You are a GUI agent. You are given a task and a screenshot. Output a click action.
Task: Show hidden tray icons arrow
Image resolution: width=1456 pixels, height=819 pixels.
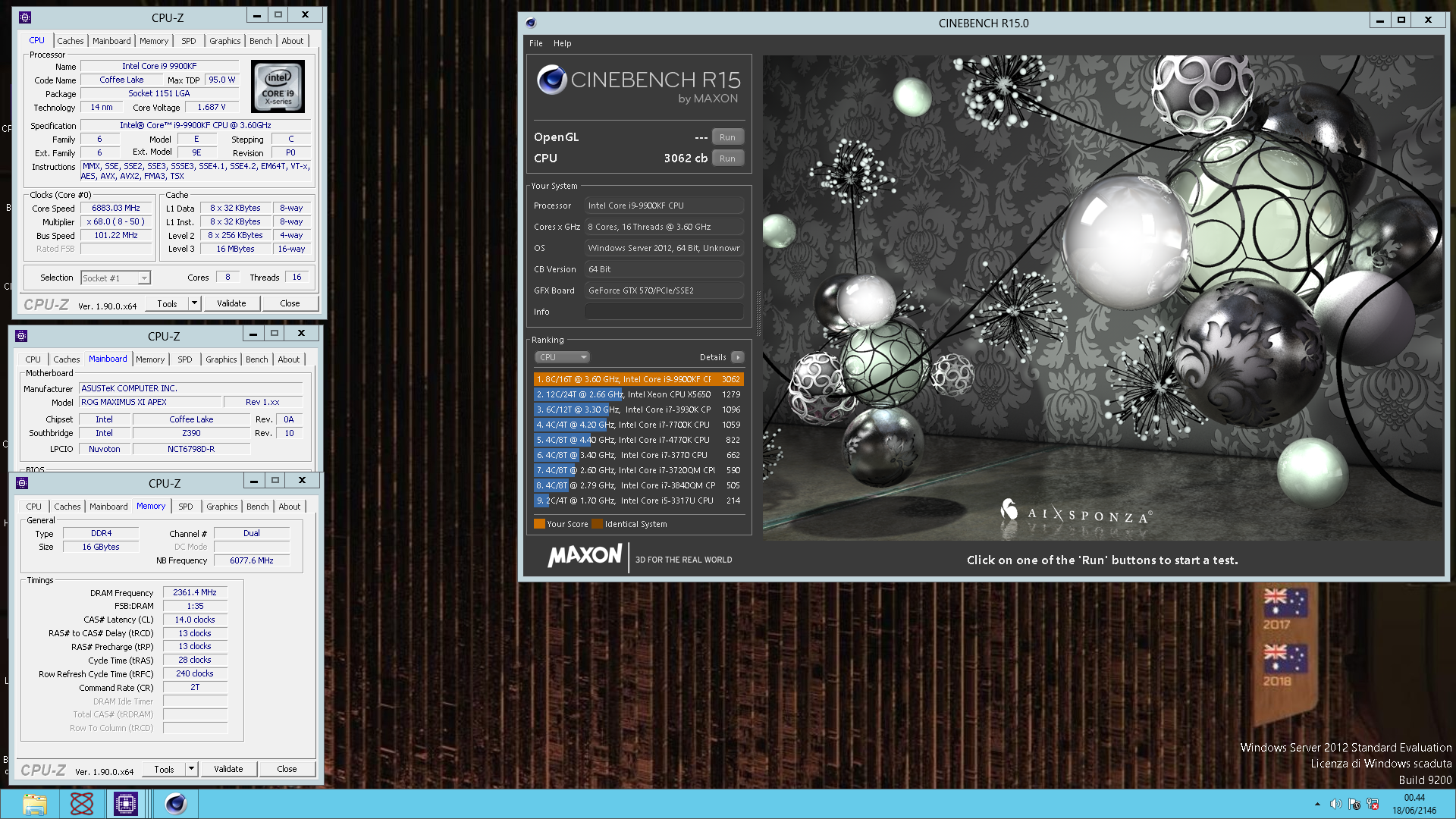(1317, 804)
